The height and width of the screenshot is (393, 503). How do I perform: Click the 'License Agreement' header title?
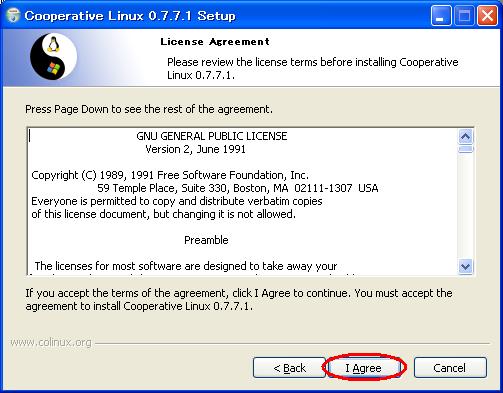215,42
